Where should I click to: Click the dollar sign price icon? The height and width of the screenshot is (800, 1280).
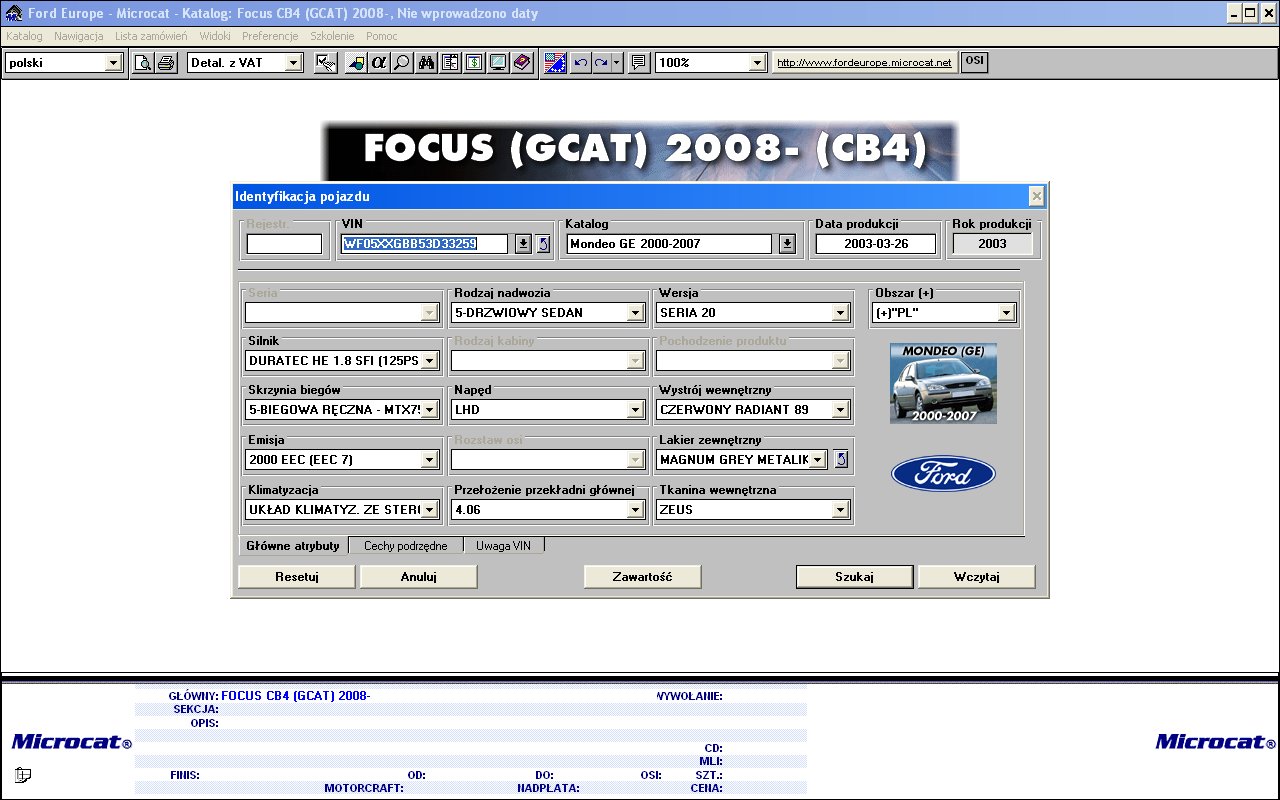474,63
